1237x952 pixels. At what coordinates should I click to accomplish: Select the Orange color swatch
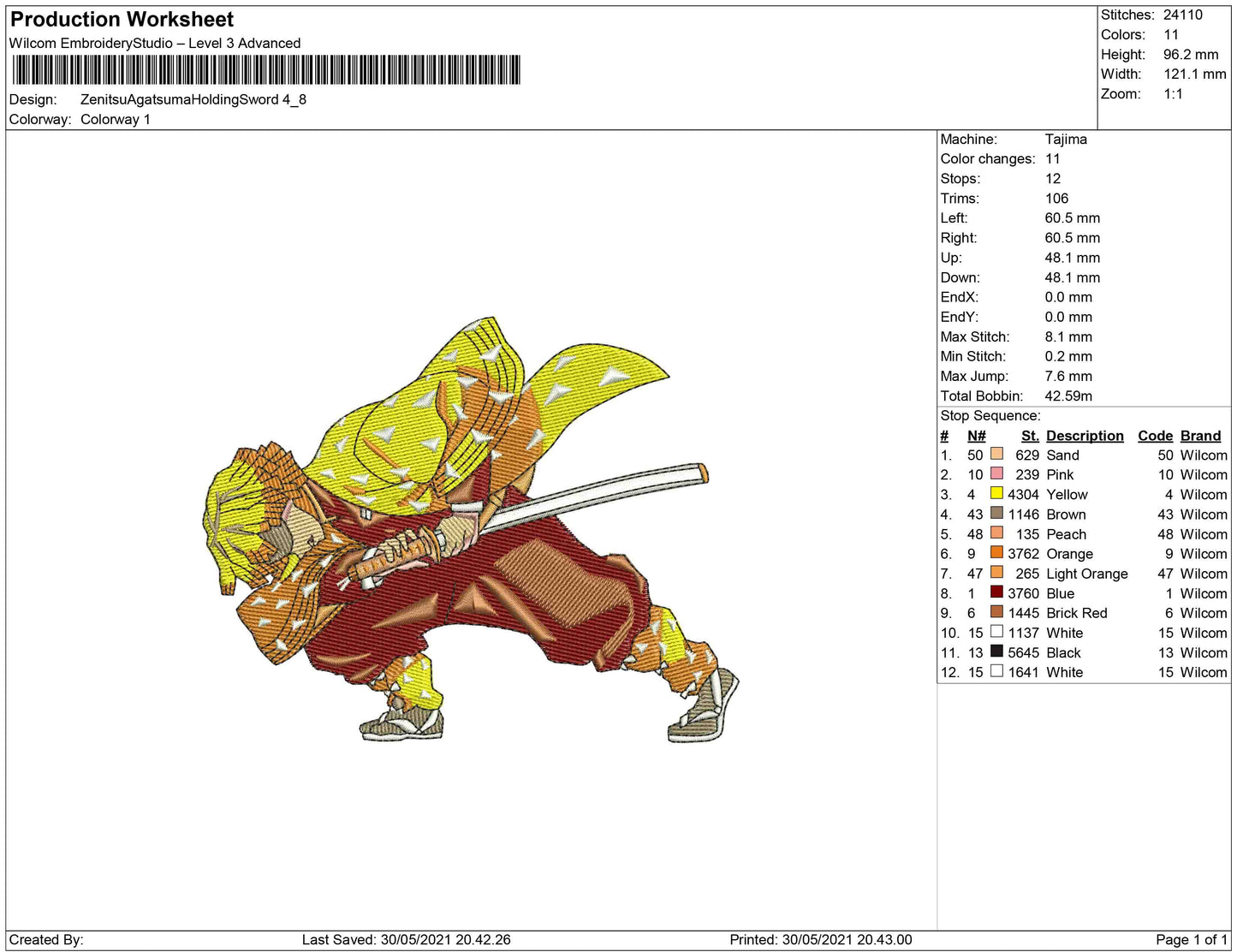tap(996, 552)
